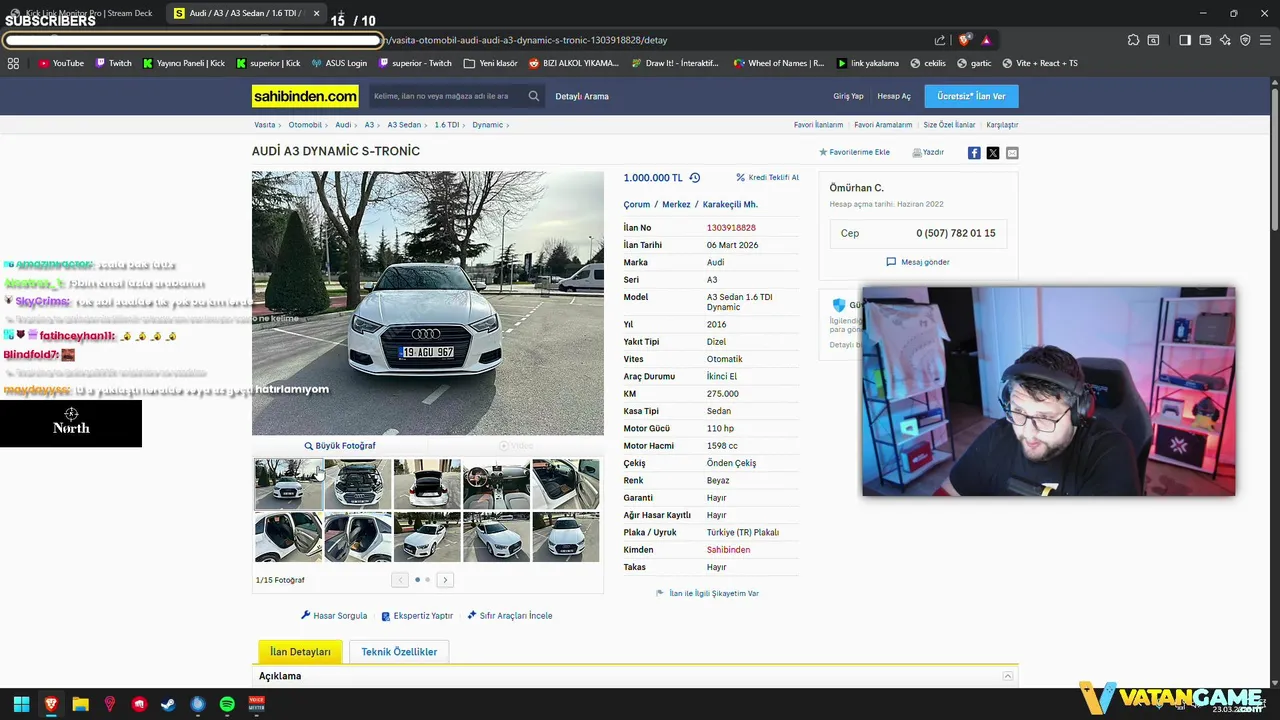Open the browser hamburger menu
This screenshot has height=720, width=1280.
(1265, 40)
